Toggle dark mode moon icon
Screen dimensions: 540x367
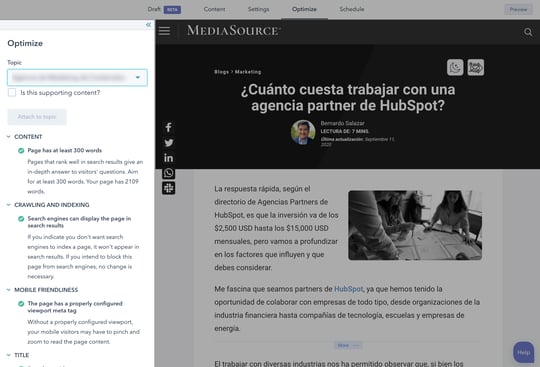pyautogui.click(x=455, y=67)
